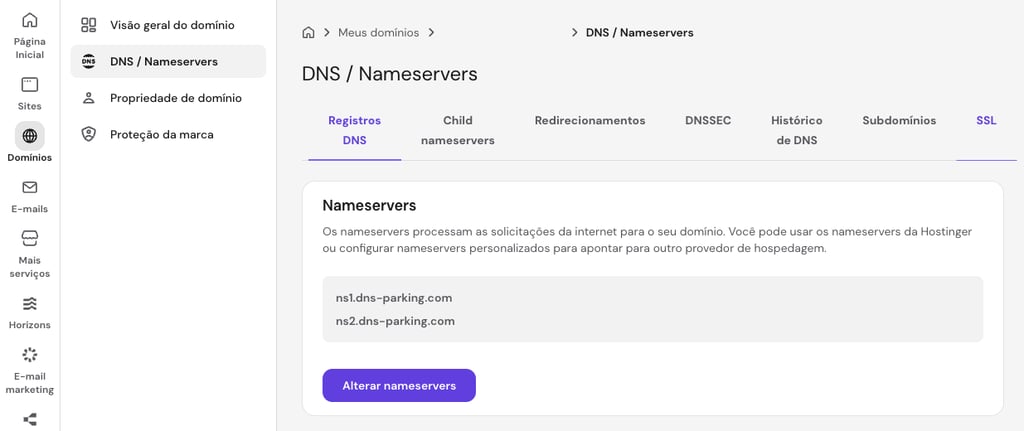Click the ns1.dns-parking.com nameserver text

coord(394,298)
